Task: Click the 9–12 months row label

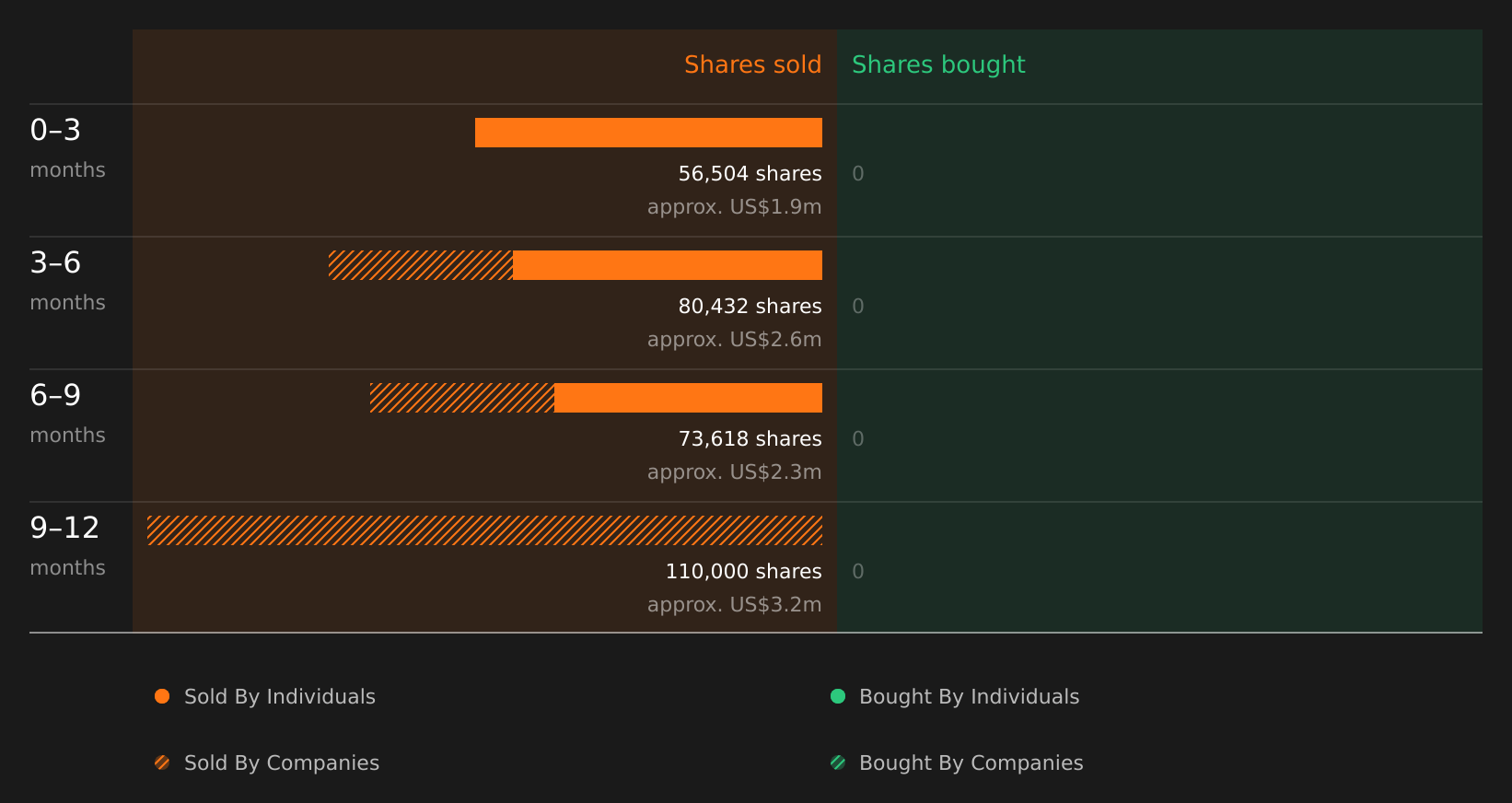Action: 67,546
